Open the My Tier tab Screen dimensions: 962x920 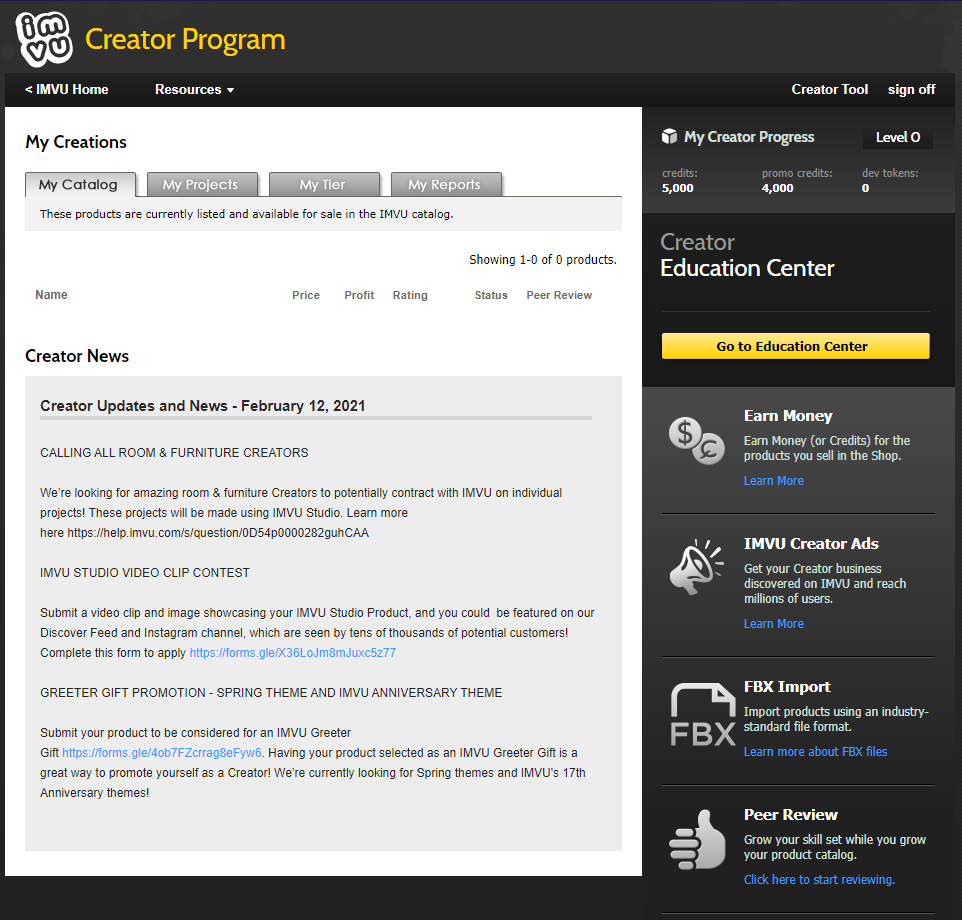[x=324, y=185]
